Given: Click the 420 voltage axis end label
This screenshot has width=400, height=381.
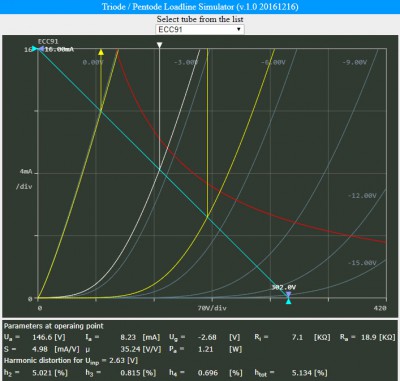Looking at the screenshot, I should coord(380,308).
